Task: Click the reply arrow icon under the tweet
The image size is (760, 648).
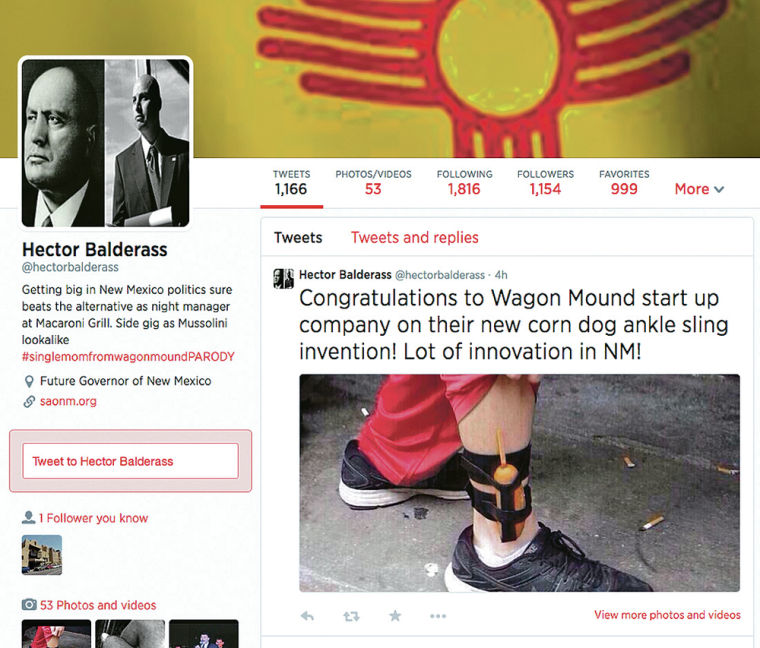Action: [x=307, y=616]
